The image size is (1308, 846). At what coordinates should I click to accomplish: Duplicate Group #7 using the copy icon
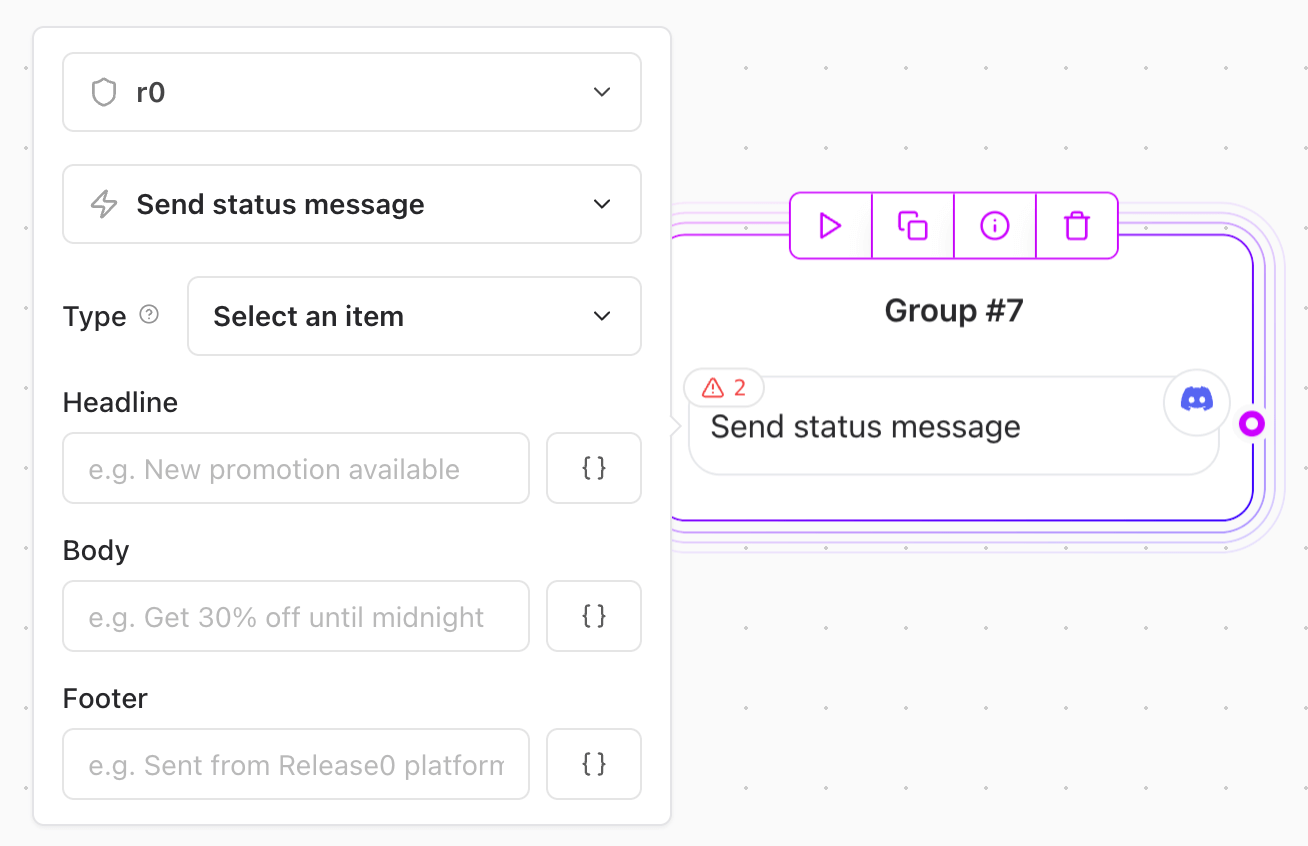(x=912, y=226)
